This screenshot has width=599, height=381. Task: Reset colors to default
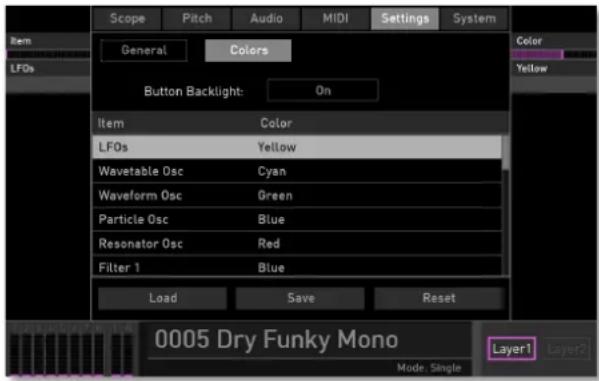(439, 298)
